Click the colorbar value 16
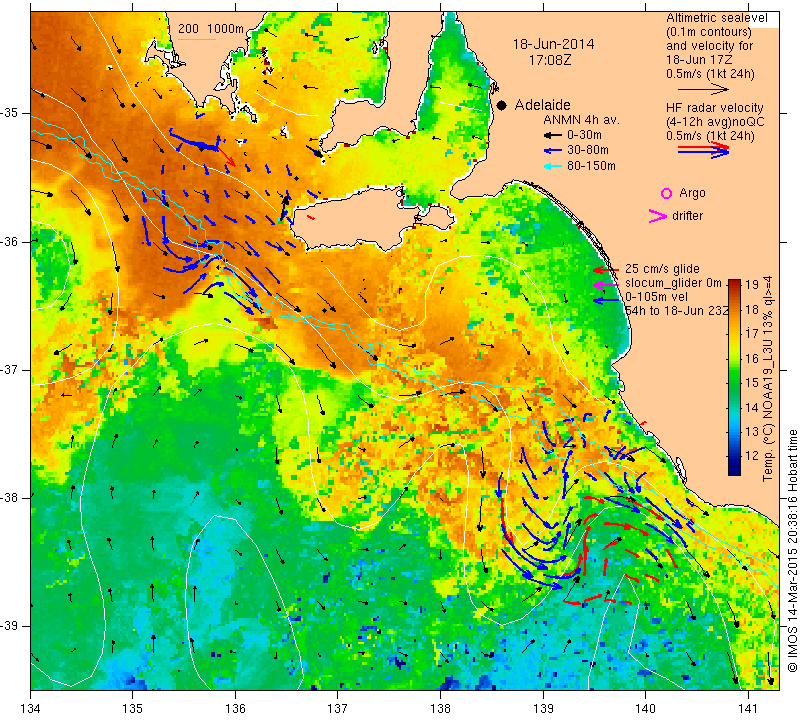This screenshot has height=720, width=800. [753, 358]
